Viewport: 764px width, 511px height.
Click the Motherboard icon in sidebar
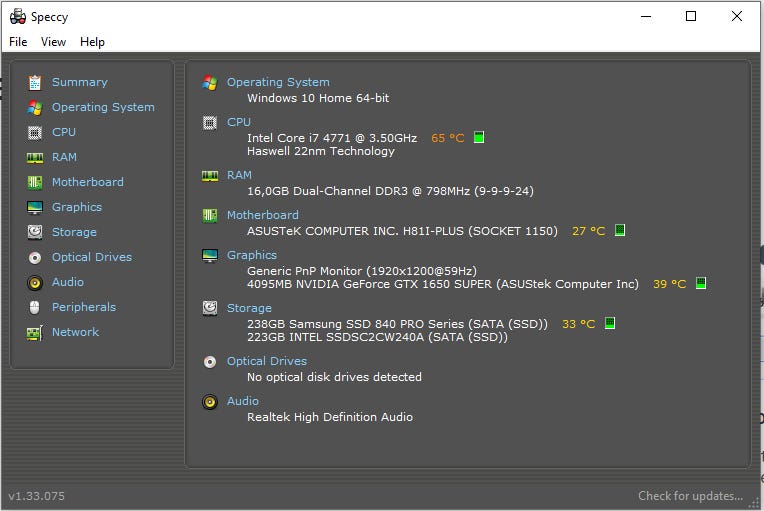(35, 183)
